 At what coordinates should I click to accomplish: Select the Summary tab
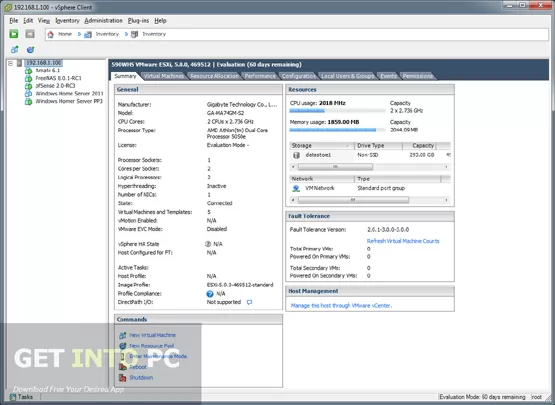click(125, 76)
